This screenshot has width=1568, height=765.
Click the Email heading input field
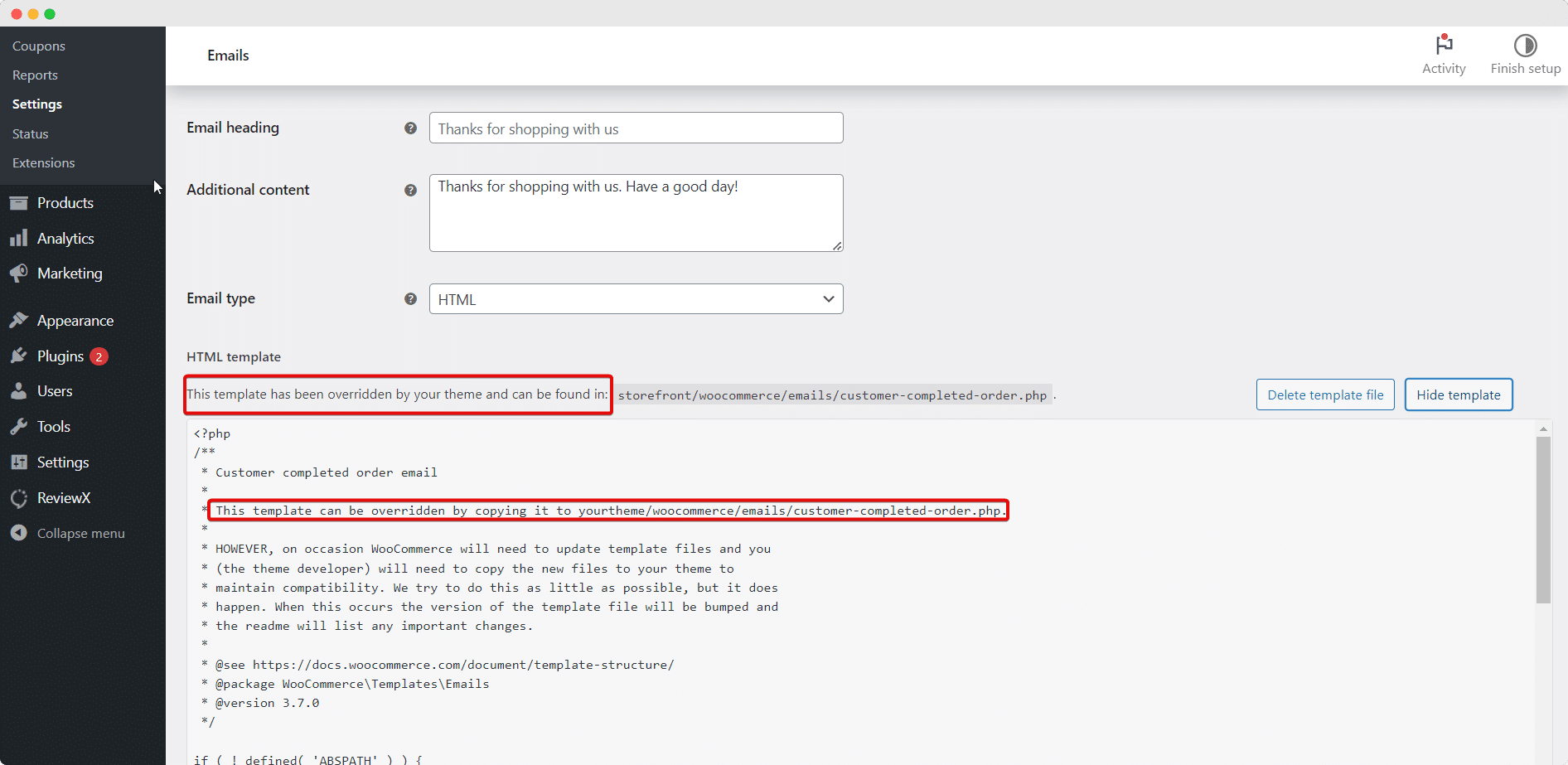click(636, 128)
